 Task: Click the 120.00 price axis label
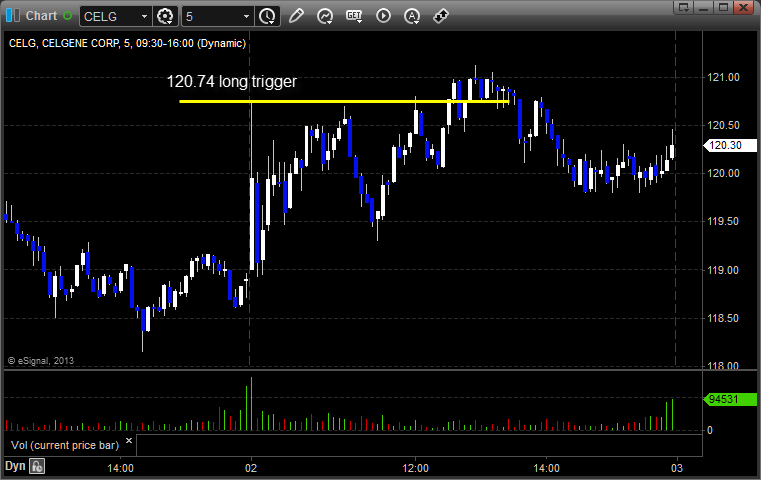[724, 173]
